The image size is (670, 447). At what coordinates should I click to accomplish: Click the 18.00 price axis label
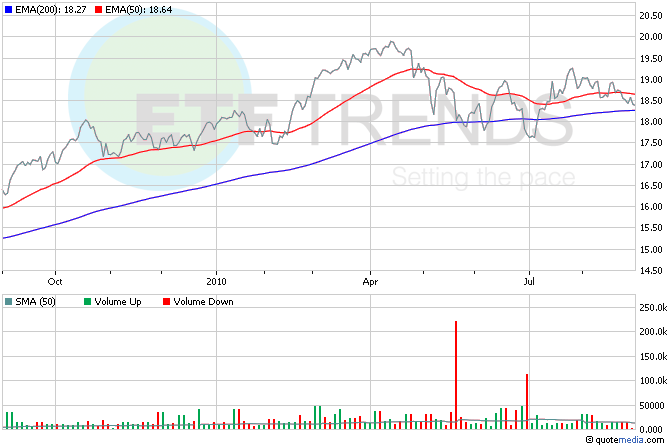(651, 122)
